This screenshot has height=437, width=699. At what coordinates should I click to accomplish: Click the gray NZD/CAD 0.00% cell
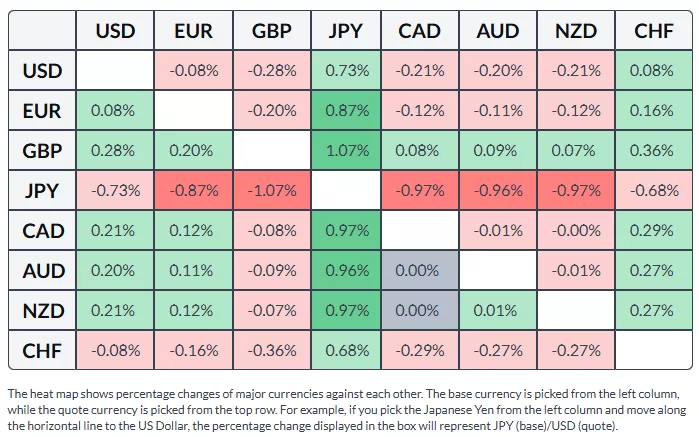point(420,311)
